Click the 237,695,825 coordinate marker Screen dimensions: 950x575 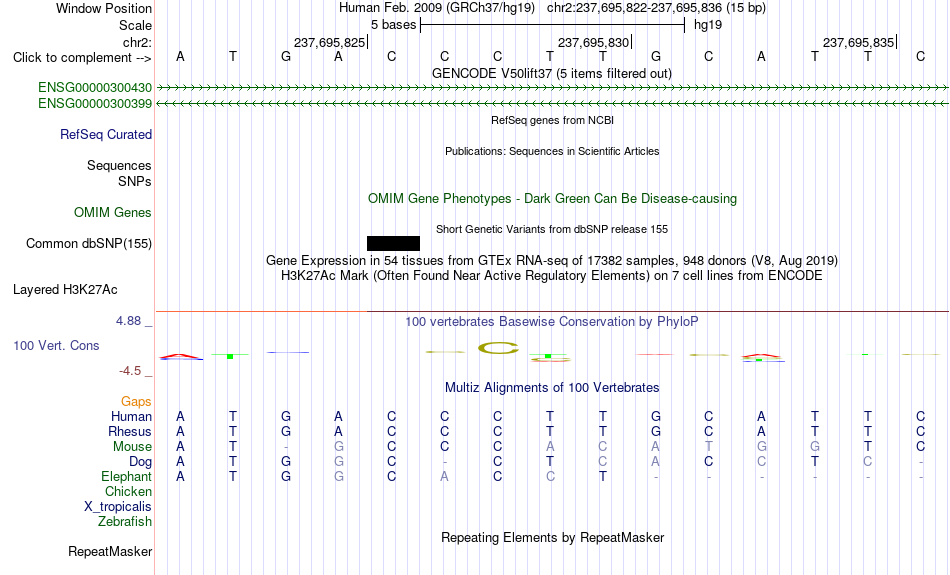[x=330, y=42]
